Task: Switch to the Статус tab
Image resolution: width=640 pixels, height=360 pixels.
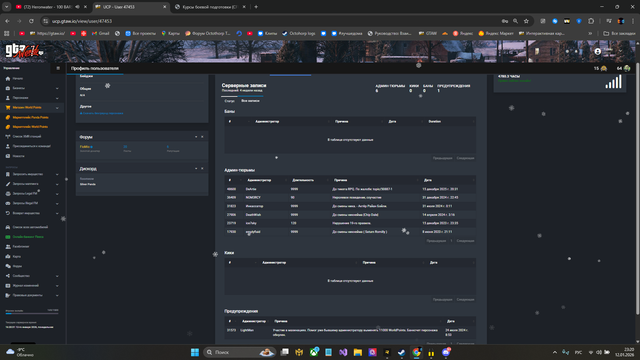Action: tap(229, 101)
